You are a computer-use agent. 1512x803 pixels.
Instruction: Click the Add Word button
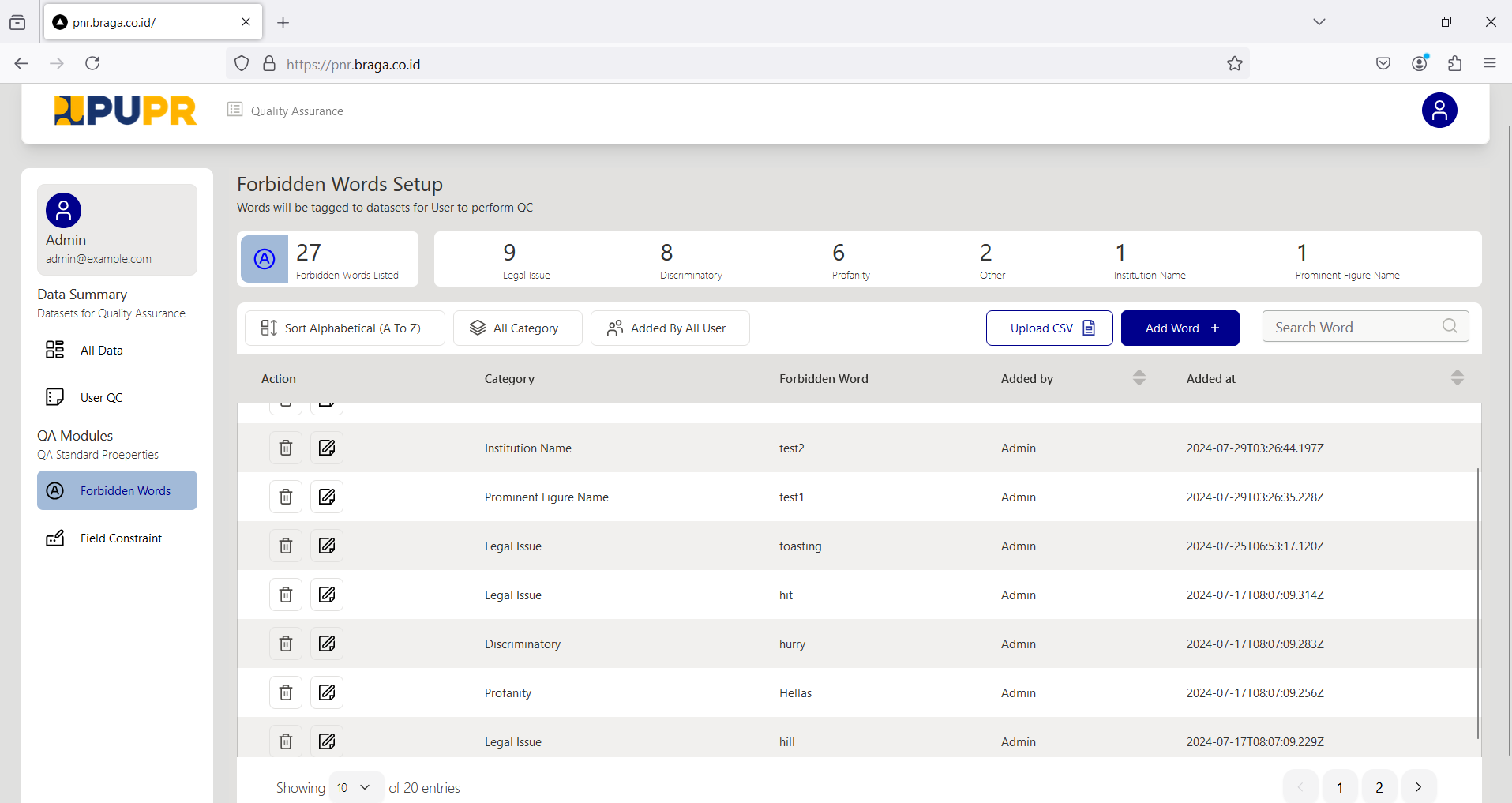pyautogui.click(x=1180, y=328)
